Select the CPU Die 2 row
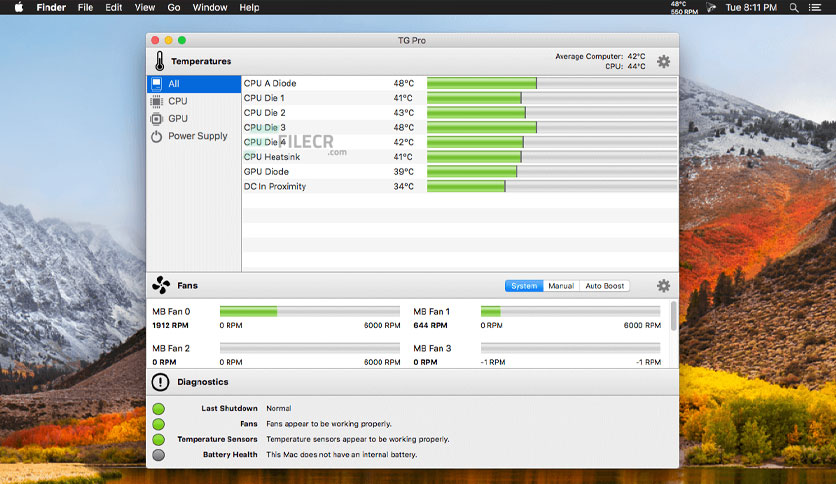836x484 pixels. tap(460, 113)
